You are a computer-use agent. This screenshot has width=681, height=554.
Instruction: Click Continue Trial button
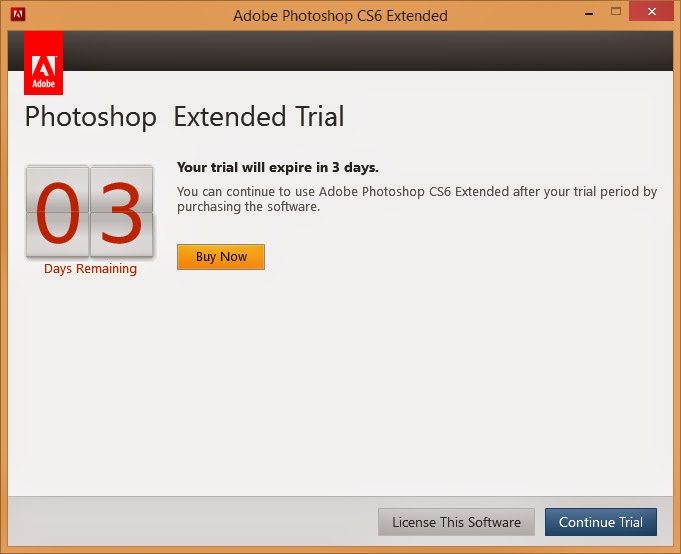601,522
